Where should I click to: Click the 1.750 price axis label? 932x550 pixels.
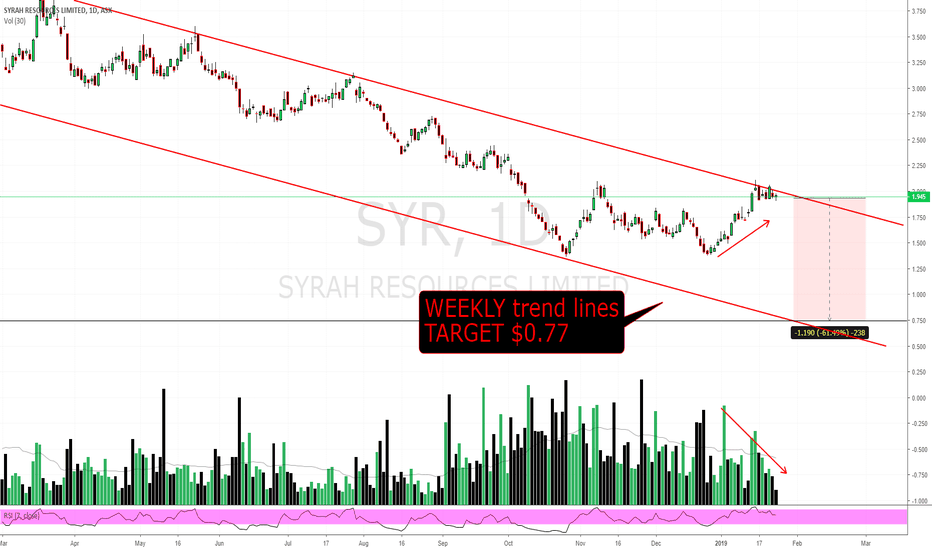point(918,218)
